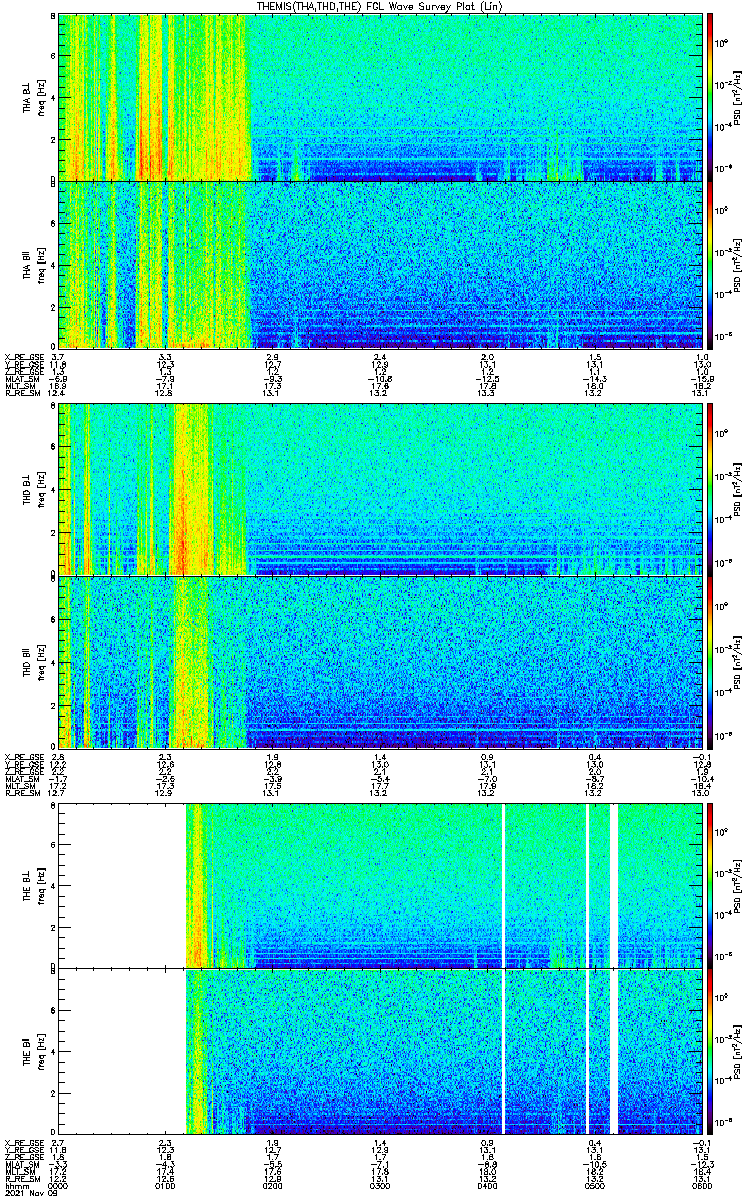Click the R_RE_SM row label below THE panels
Viewport: 750px width, 1200px height.
(22, 1177)
